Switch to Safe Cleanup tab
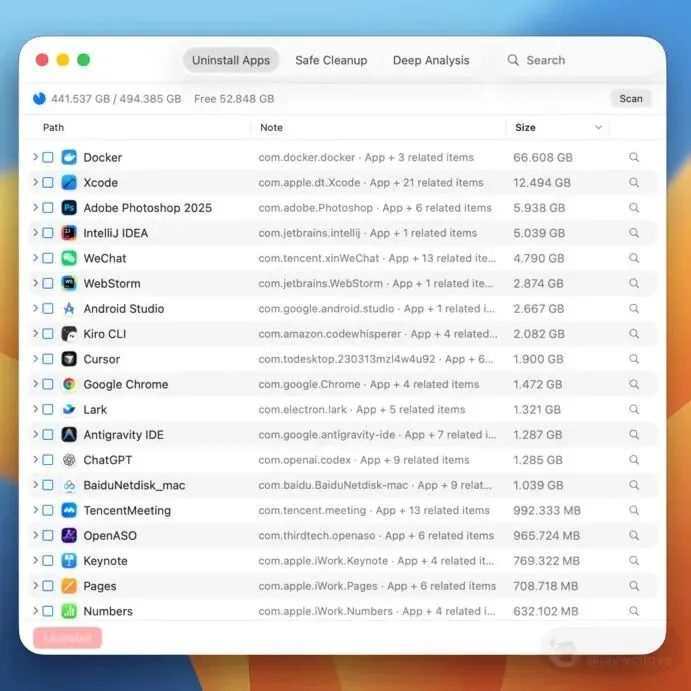The image size is (691, 691). pos(331,60)
